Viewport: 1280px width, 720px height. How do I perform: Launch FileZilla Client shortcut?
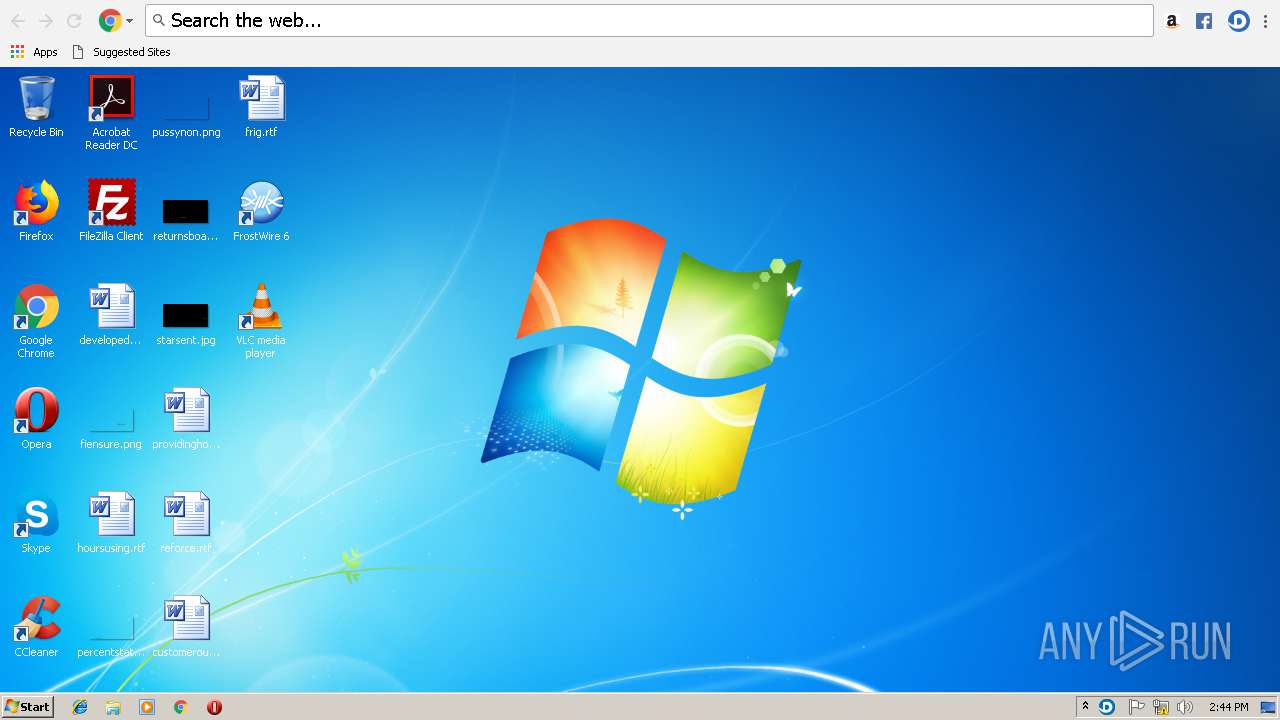111,210
